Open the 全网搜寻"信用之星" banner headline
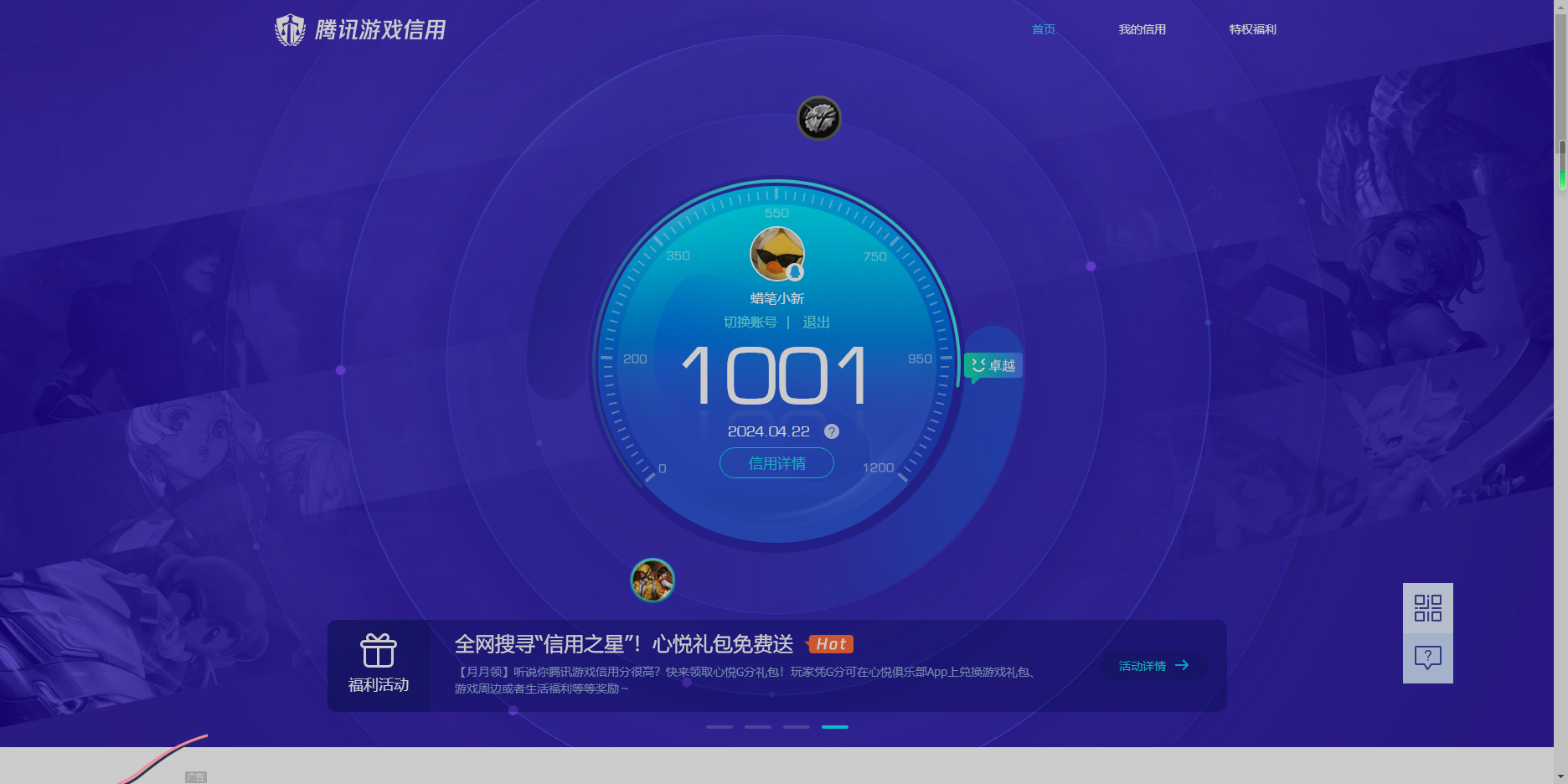This screenshot has height=784, width=1568. [x=624, y=644]
